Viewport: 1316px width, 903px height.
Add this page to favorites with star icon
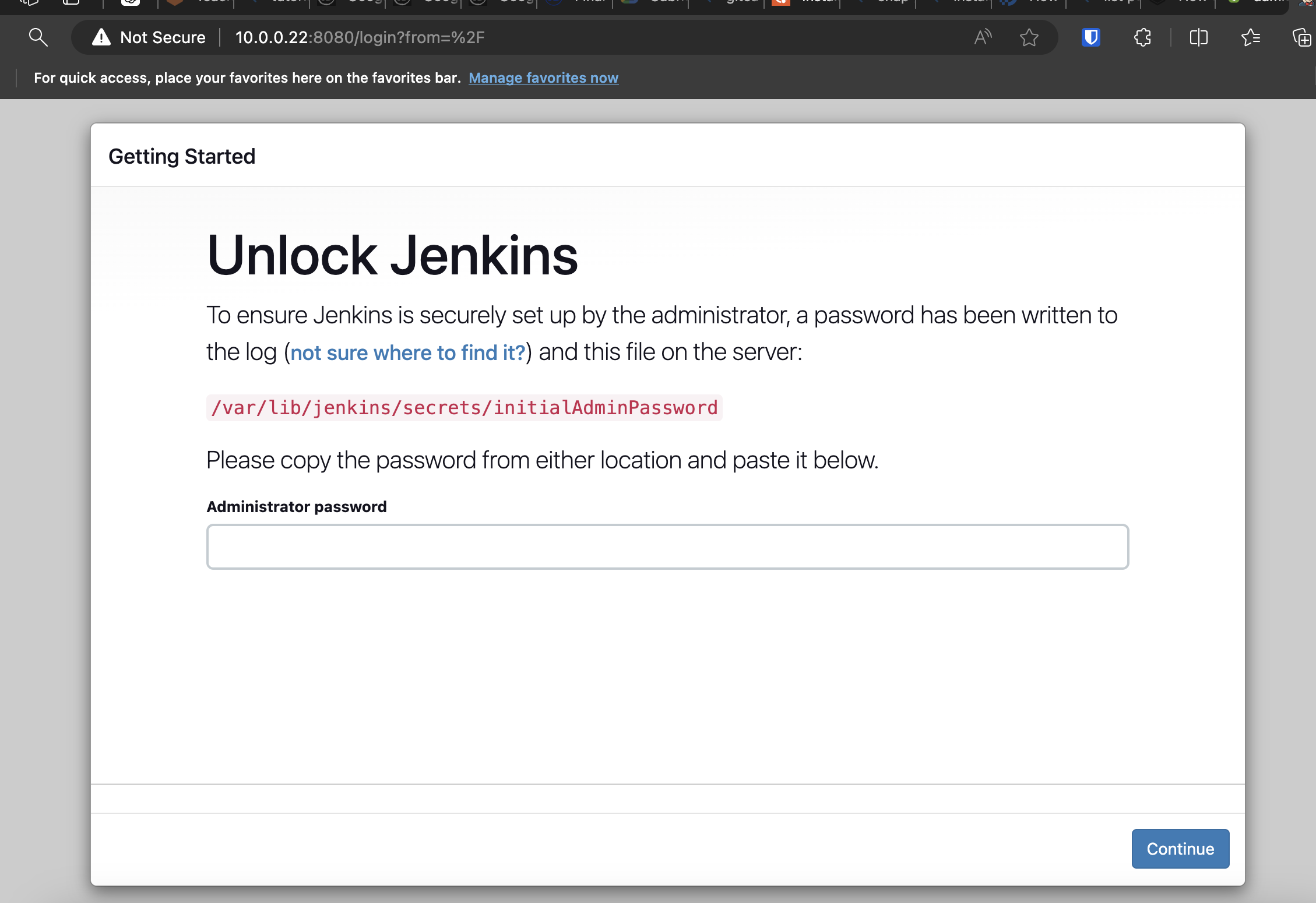(x=1029, y=37)
